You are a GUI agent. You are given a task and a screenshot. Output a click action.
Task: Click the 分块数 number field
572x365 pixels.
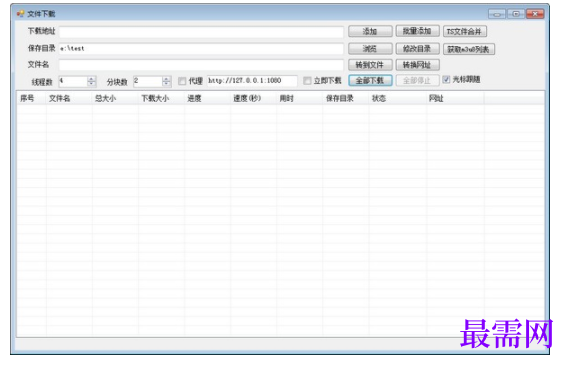tap(148, 81)
